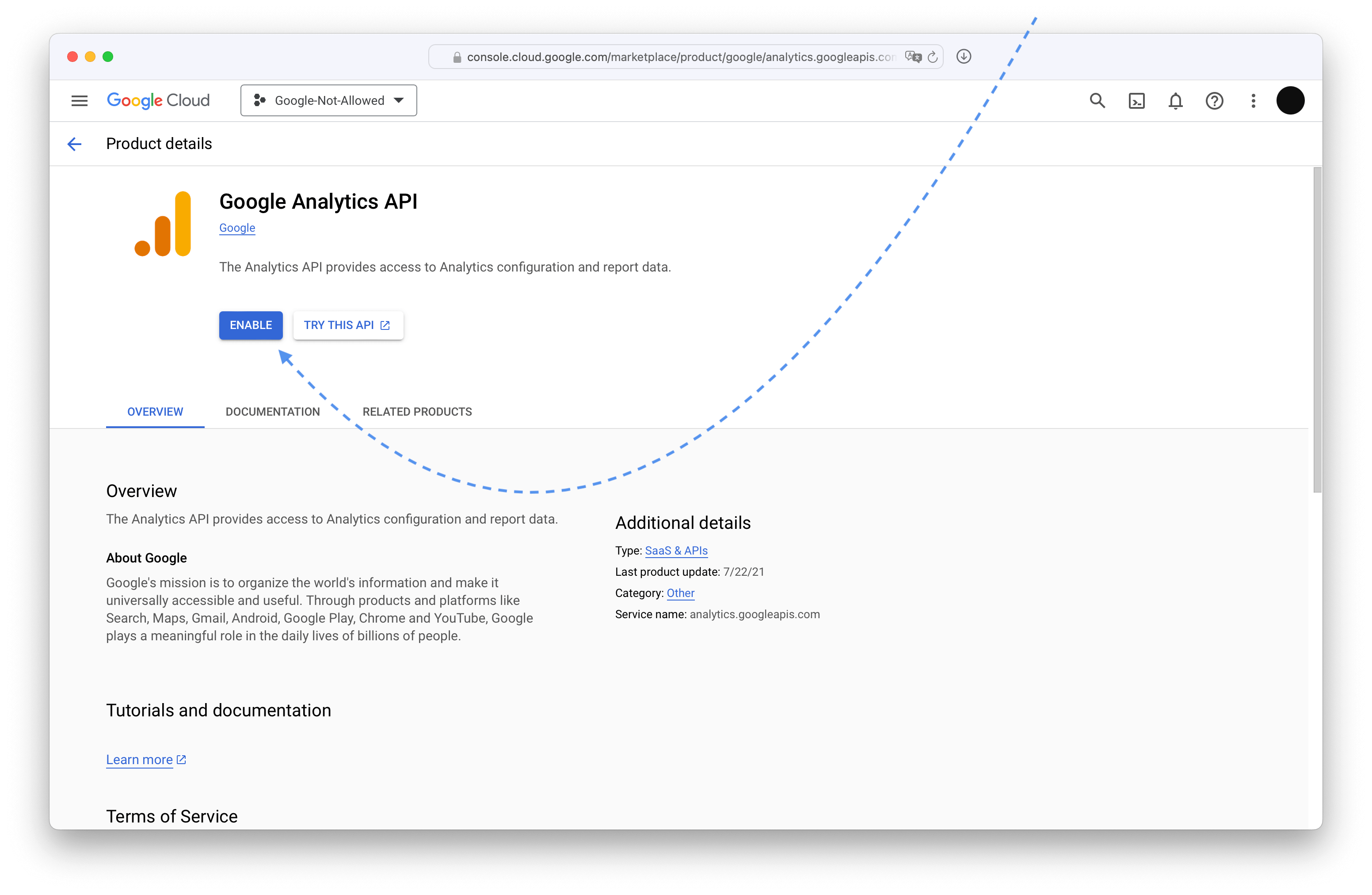Click the Try This API button
Image resolution: width=1372 pixels, height=895 pixels.
pyautogui.click(x=346, y=325)
